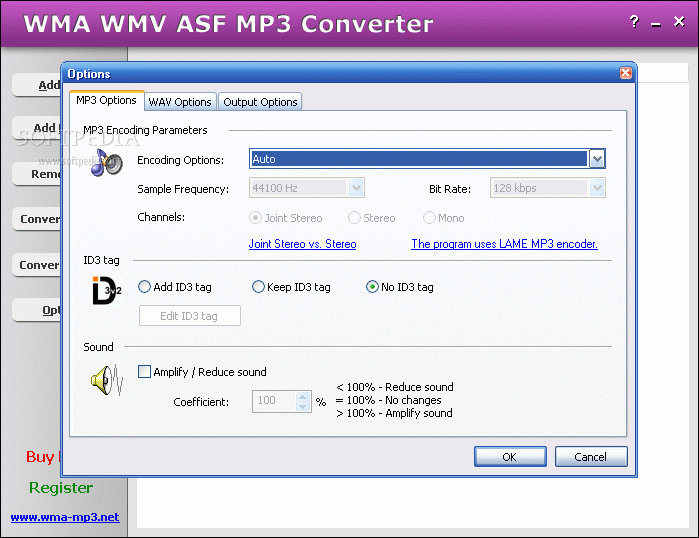Switch to the Output Options tab

[260, 102]
